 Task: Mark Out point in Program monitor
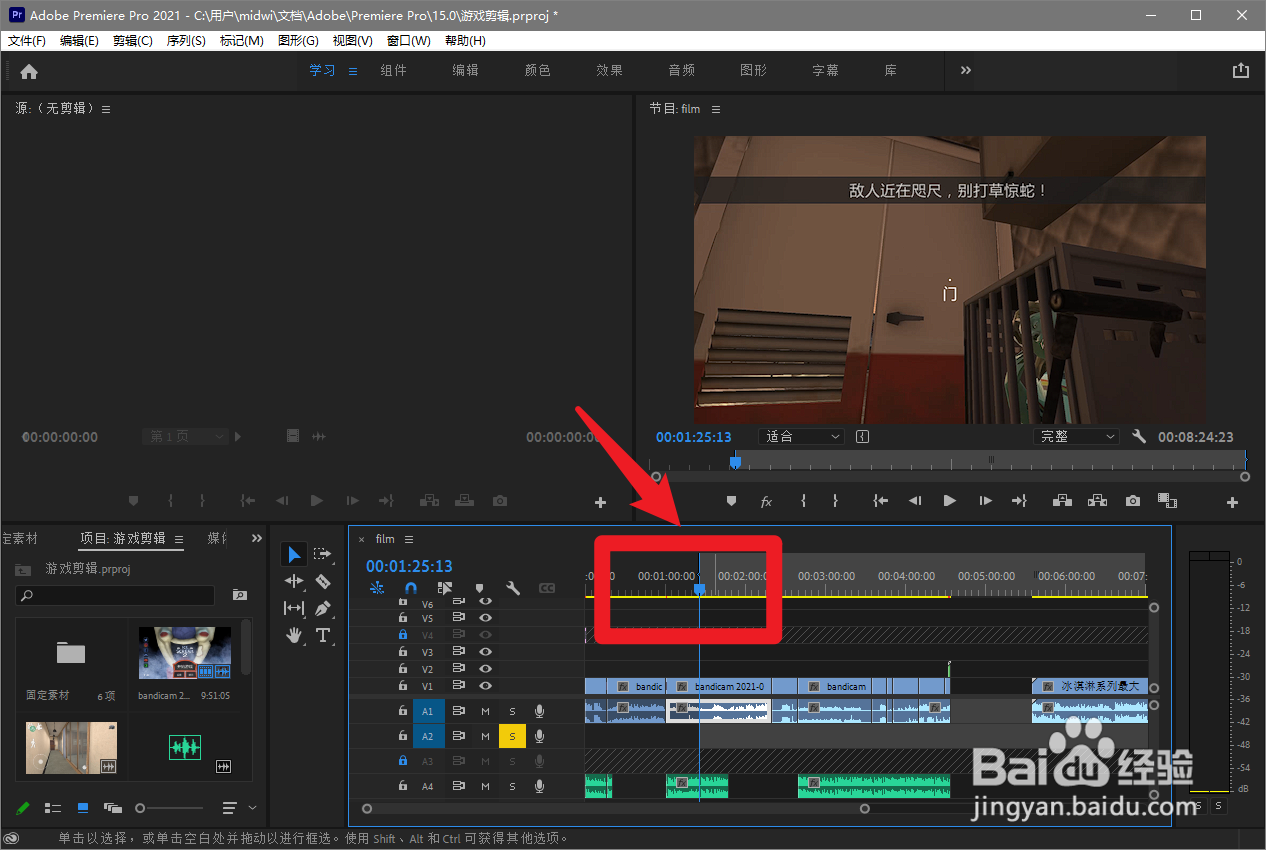coord(835,501)
